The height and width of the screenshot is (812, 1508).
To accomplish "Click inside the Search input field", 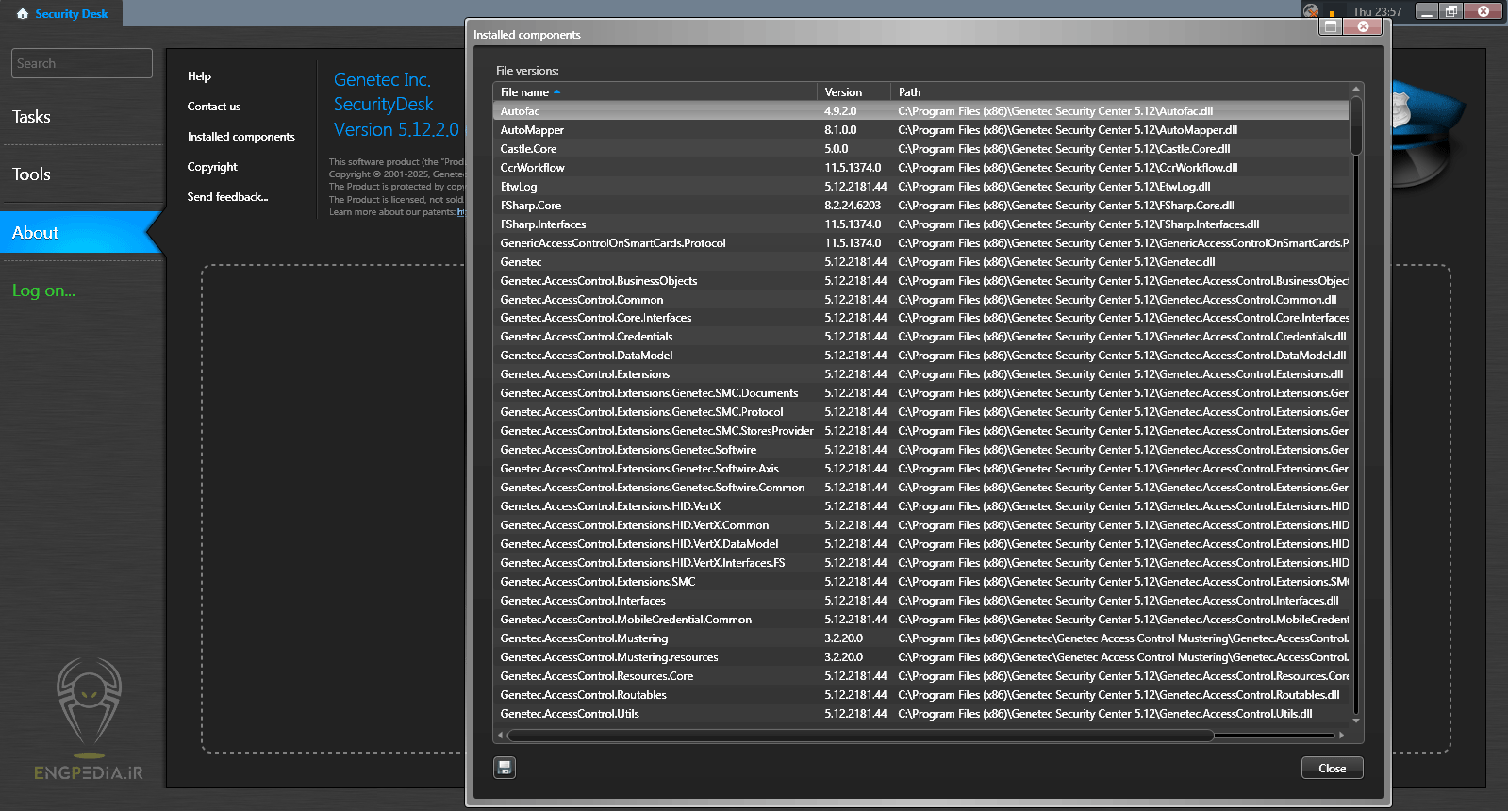I will (x=82, y=63).
